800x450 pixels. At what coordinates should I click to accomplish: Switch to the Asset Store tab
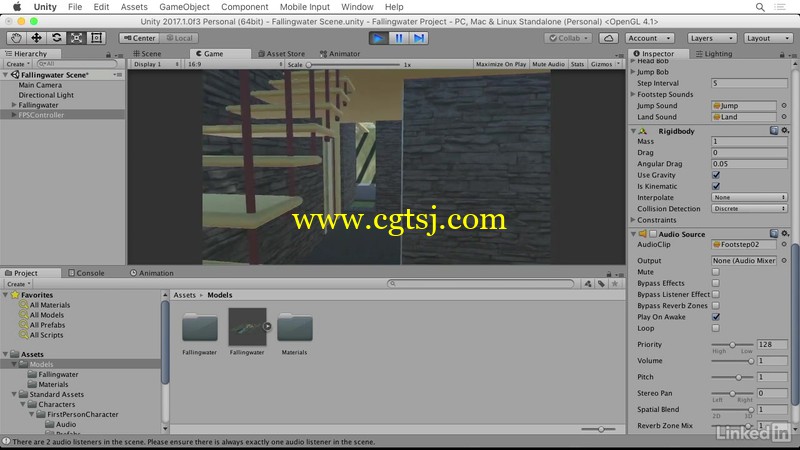281,54
